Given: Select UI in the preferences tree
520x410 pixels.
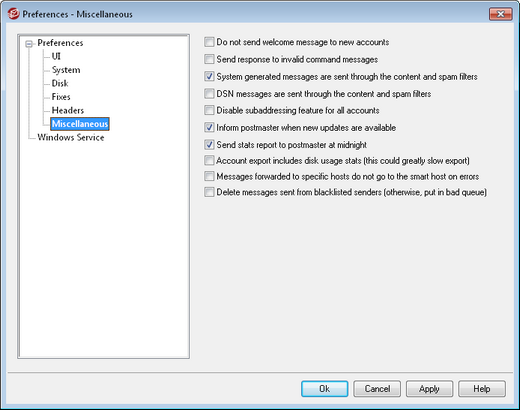Looking at the screenshot, I should (x=56, y=56).
